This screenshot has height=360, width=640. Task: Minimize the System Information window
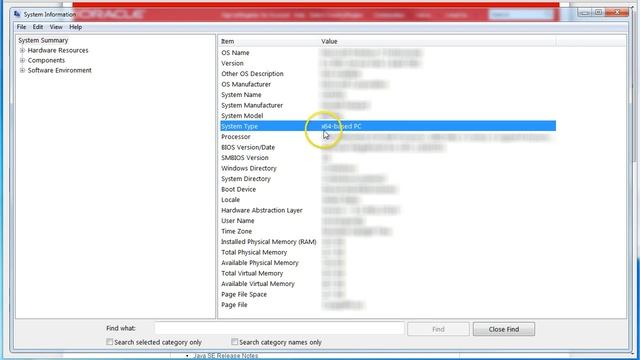(x=585, y=13)
